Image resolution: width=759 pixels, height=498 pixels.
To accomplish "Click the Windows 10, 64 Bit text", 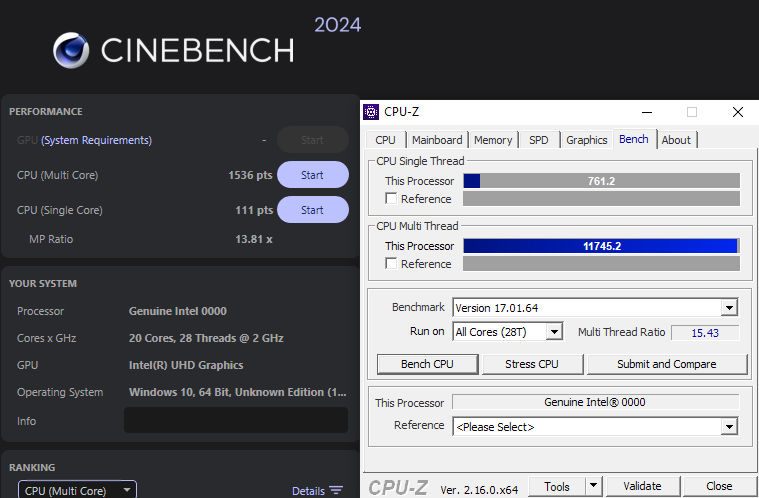I will pos(238,392).
